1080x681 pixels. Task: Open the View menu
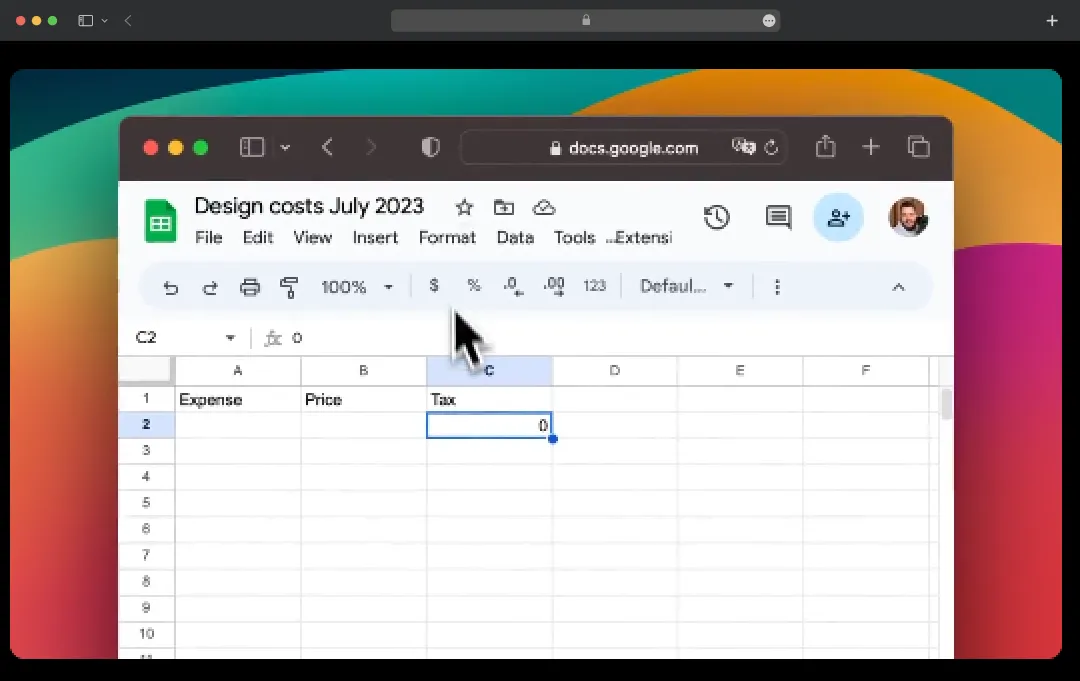[313, 238]
